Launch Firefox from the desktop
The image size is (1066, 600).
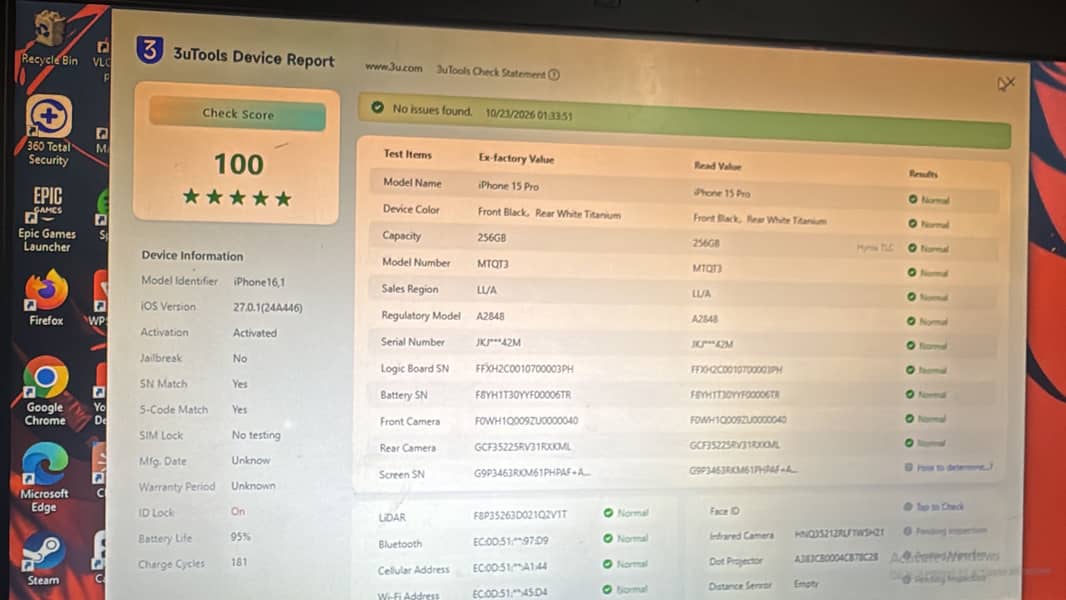tap(46, 298)
